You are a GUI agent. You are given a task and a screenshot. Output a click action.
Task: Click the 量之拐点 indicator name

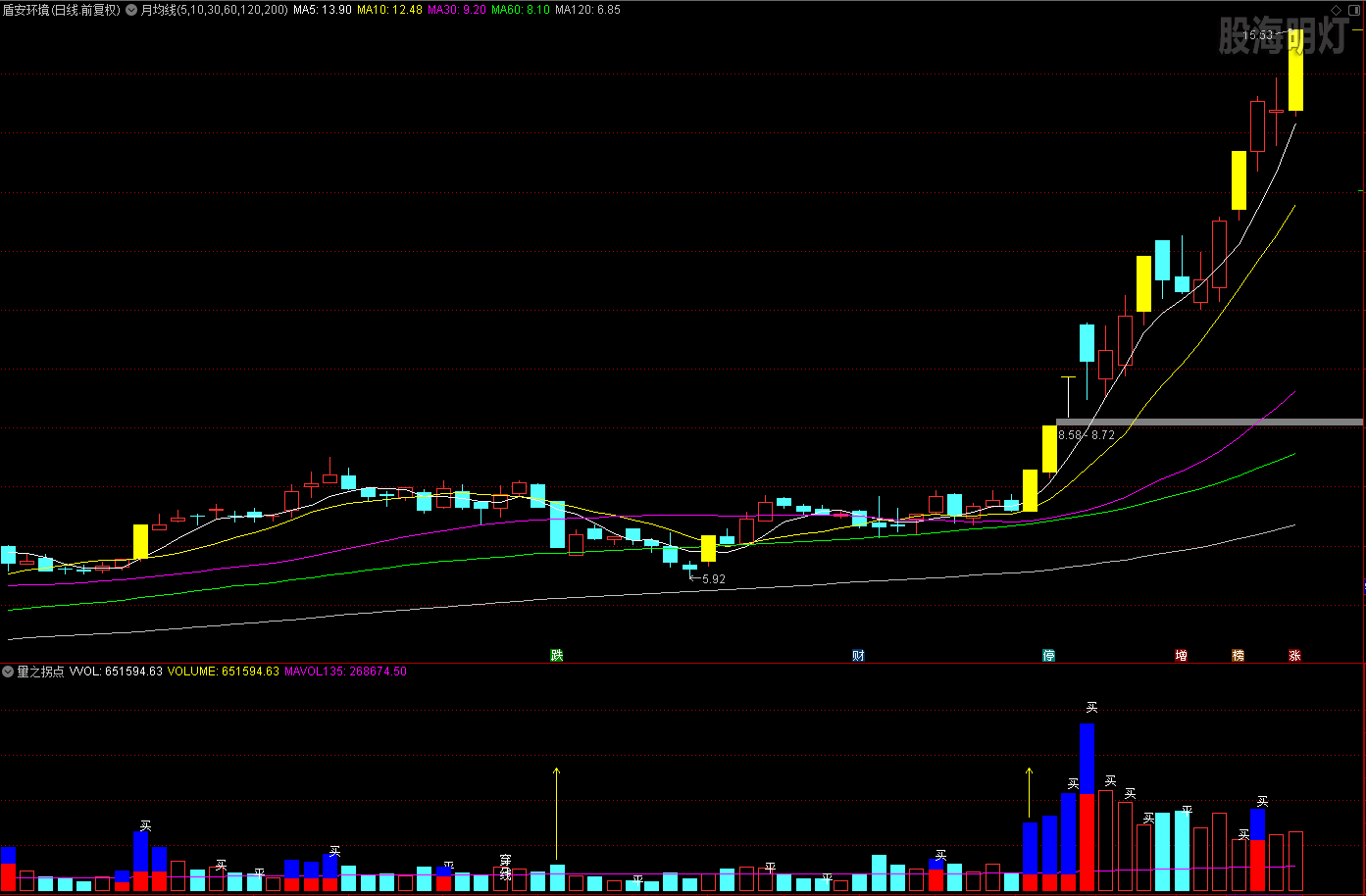40,672
